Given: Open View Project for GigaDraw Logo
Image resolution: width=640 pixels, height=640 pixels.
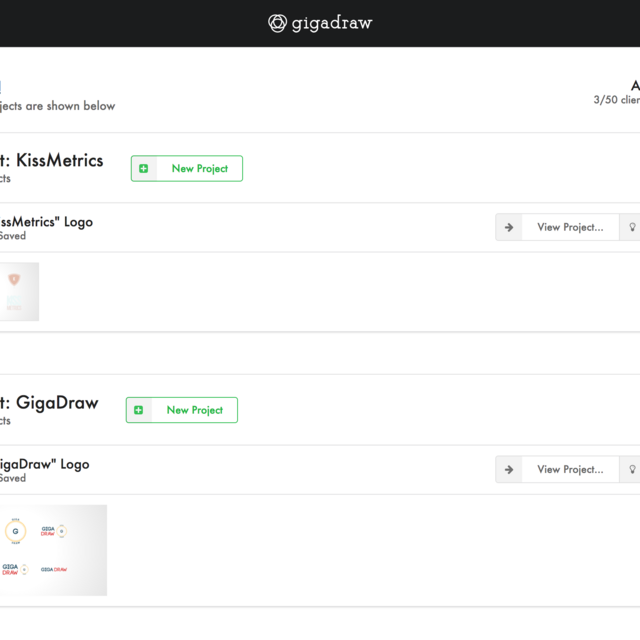Looking at the screenshot, I should (x=570, y=469).
